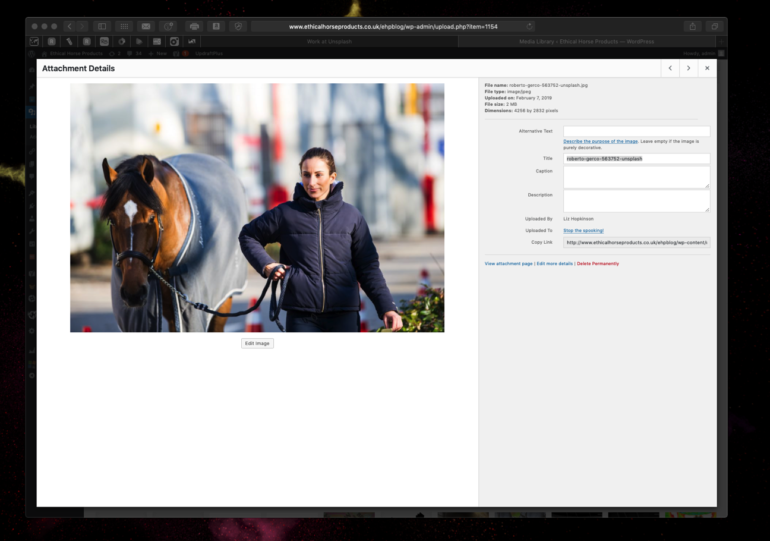The image size is (770, 541).
Task: Select the Copy Link URL field
Action: click(636, 242)
